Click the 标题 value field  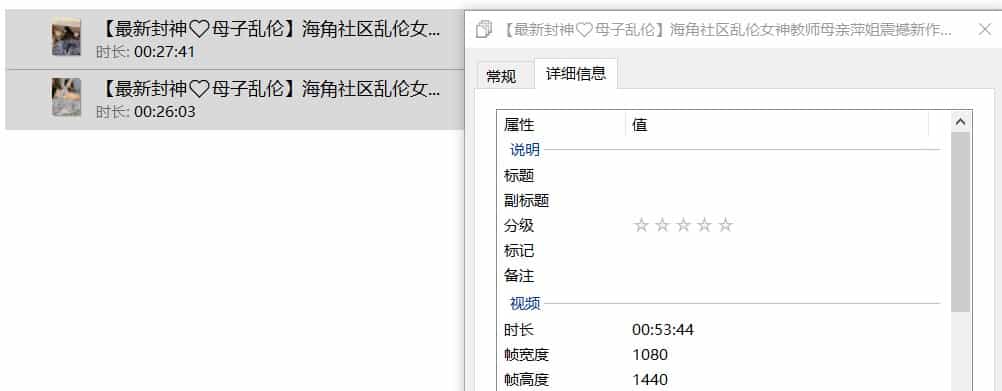[786, 176]
